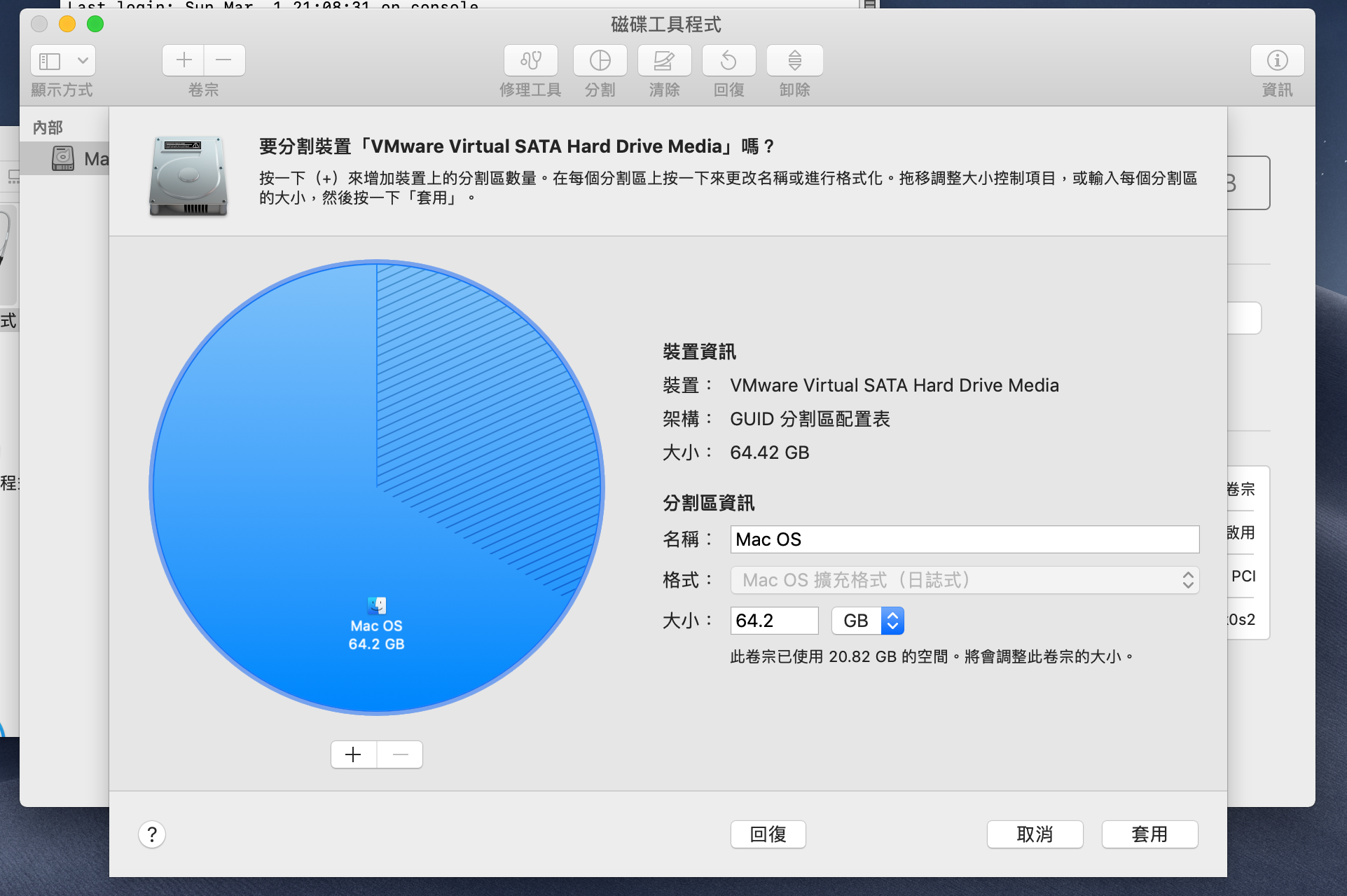This screenshot has height=896, width=1347.
Task: Click the size field showing 64.2
Action: [774, 621]
